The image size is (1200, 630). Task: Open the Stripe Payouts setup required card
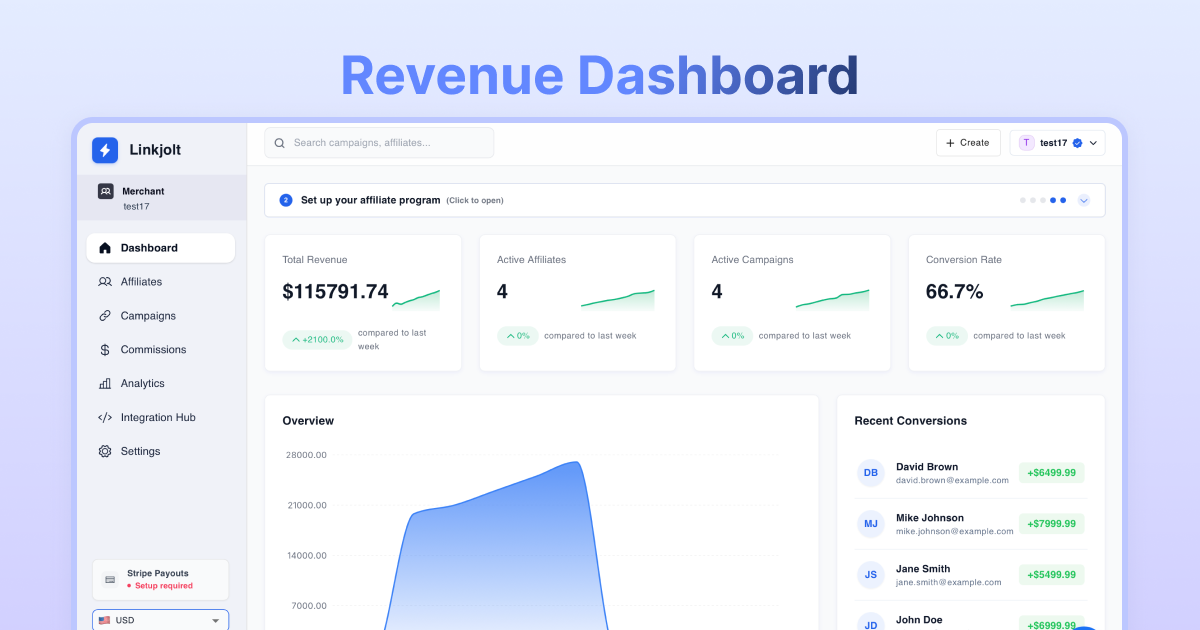(160, 579)
